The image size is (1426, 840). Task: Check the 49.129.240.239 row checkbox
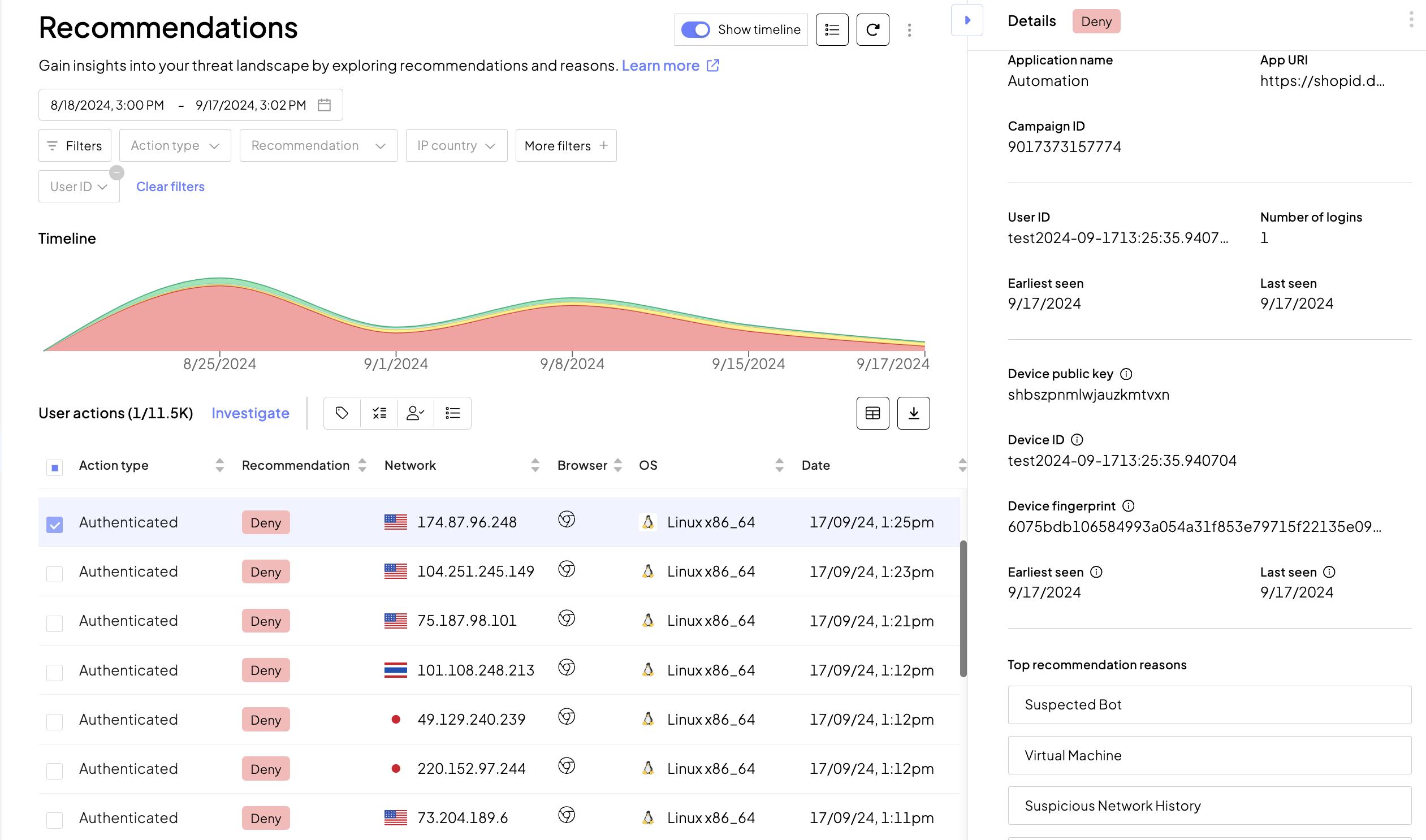pos(54,722)
